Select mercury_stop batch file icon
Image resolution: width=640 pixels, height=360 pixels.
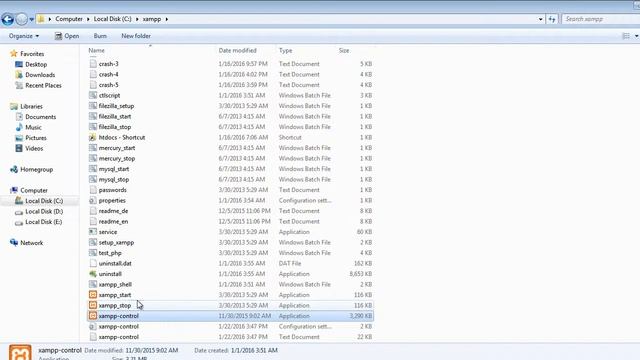coord(93,158)
